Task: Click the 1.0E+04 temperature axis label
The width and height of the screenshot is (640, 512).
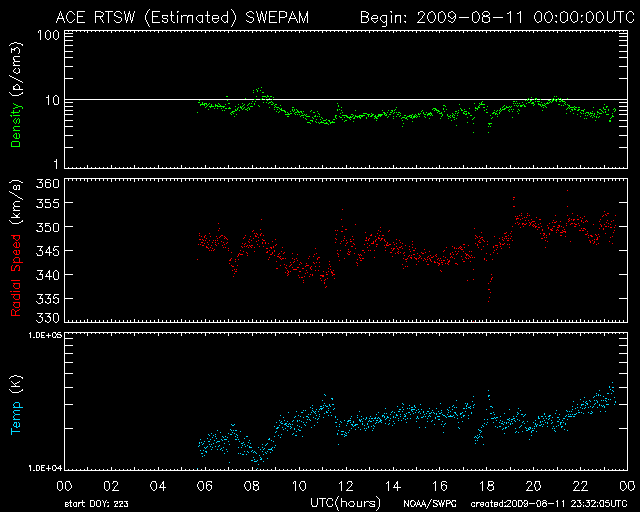Action: point(45,468)
